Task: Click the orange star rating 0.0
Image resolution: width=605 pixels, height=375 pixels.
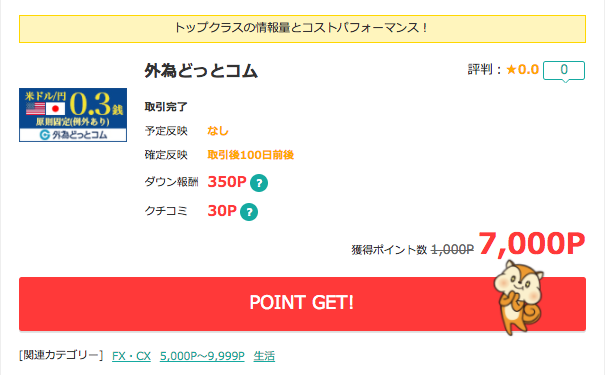Action: (522, 70)
